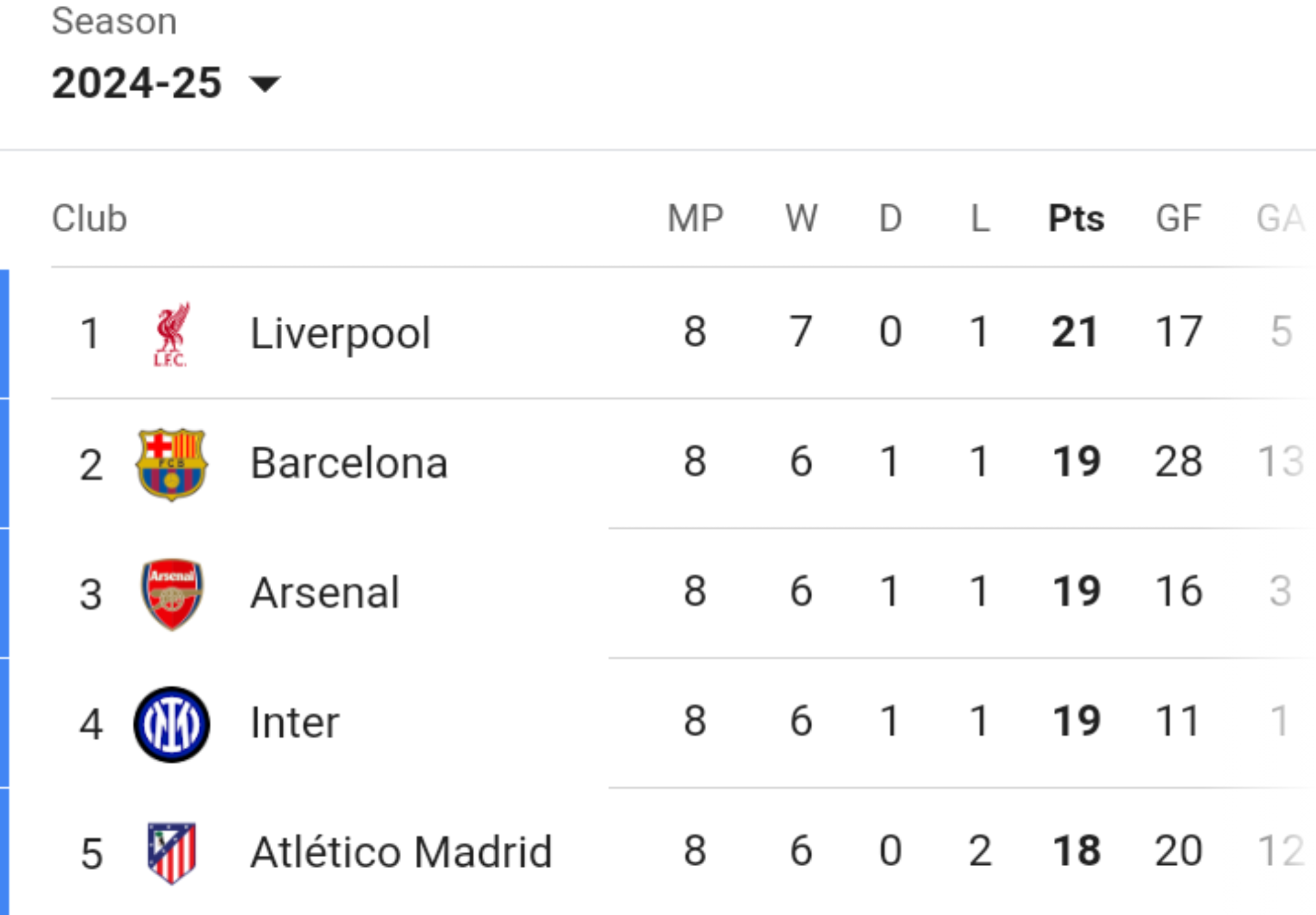This screenshot has height=915, width=1316.
Task: Open the Inter team link
Action: point(295,723)
